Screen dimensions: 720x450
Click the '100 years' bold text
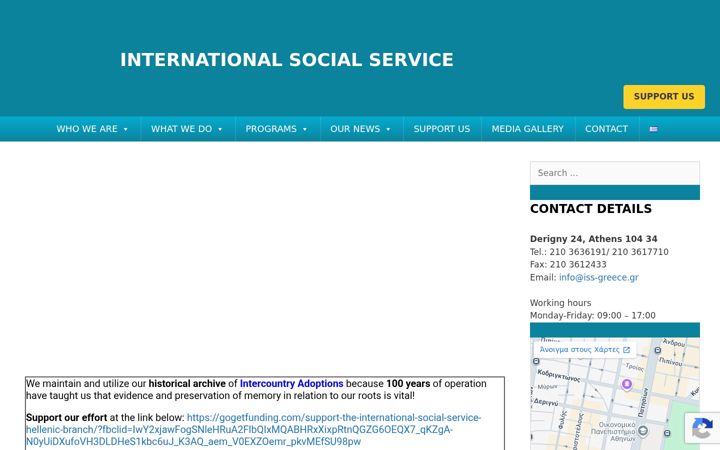click(x=408, y=383)
